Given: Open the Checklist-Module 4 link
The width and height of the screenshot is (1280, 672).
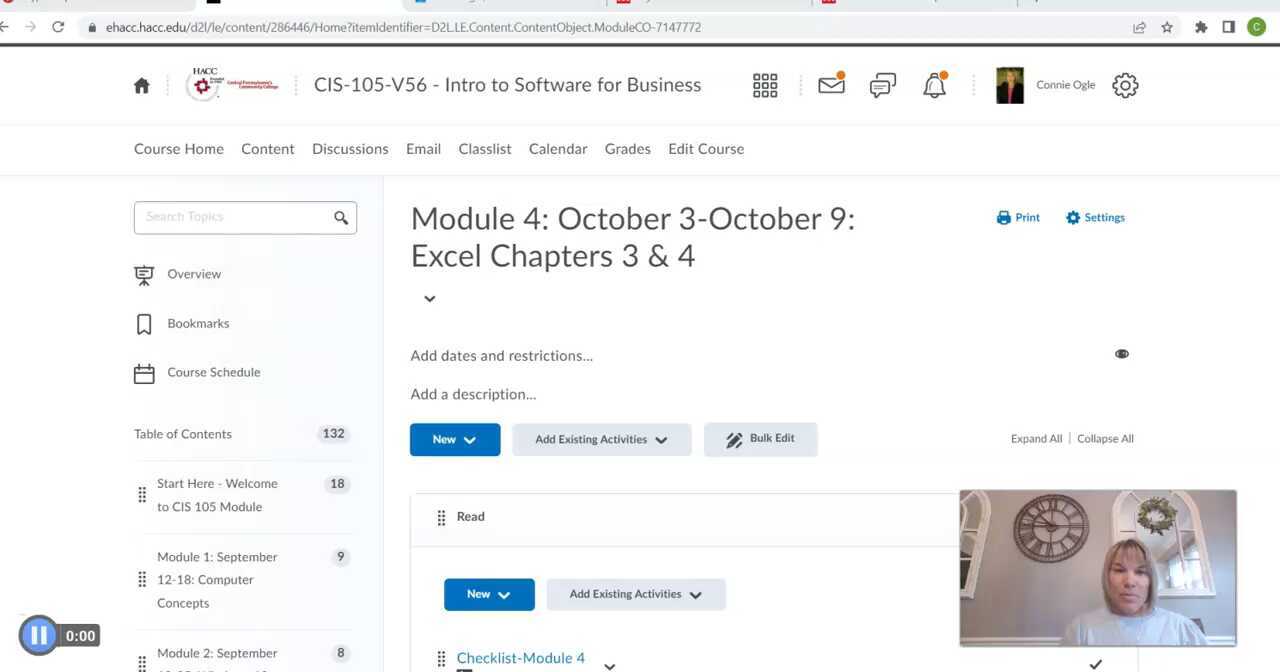Looking at the screenshot, I should click(521, 658).
